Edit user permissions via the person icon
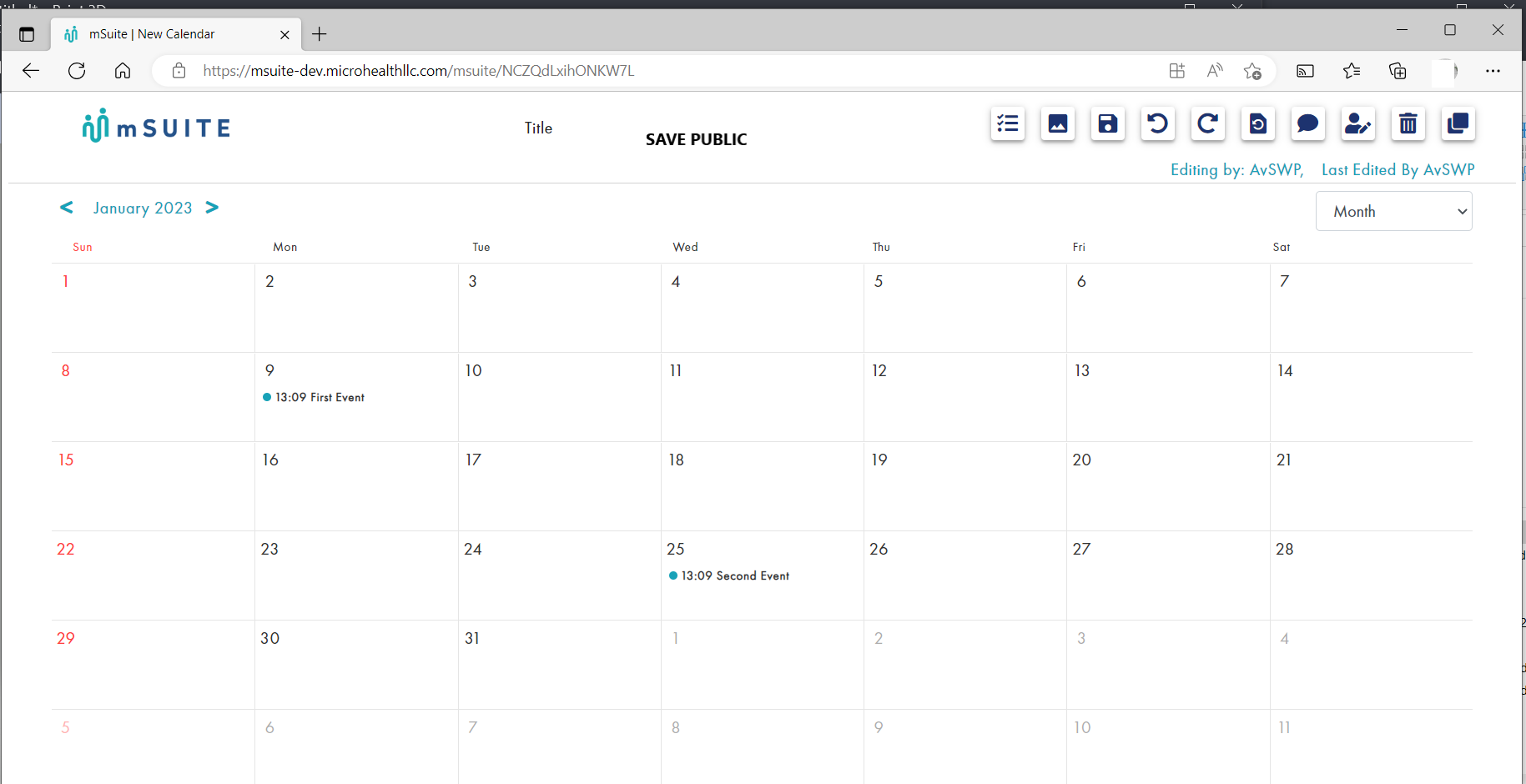 (1357, 123)
